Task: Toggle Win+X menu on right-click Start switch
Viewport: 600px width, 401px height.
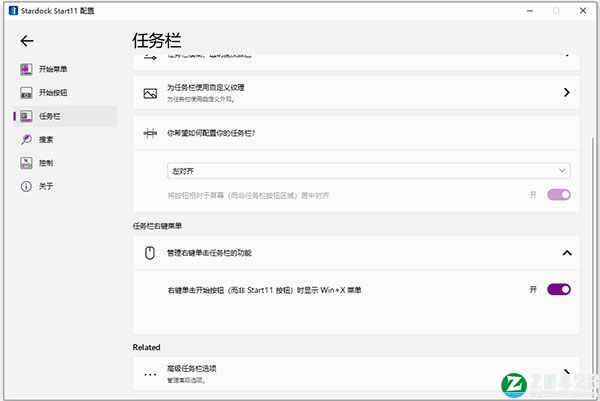Action: pyautogui.click(x=559, y=289)
